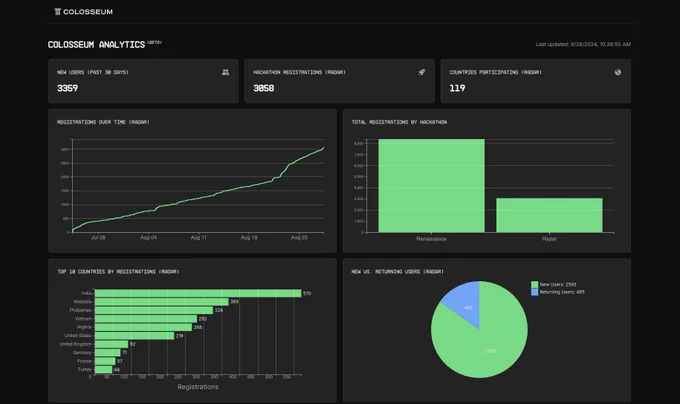Click the Malaysia bar showing 369
This screenshot has width=680, height=404.
161,302
